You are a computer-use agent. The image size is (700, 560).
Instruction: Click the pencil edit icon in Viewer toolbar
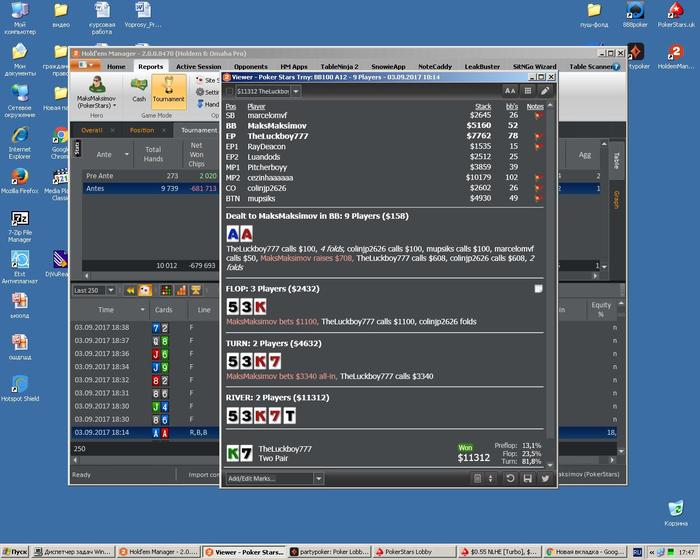545,91
